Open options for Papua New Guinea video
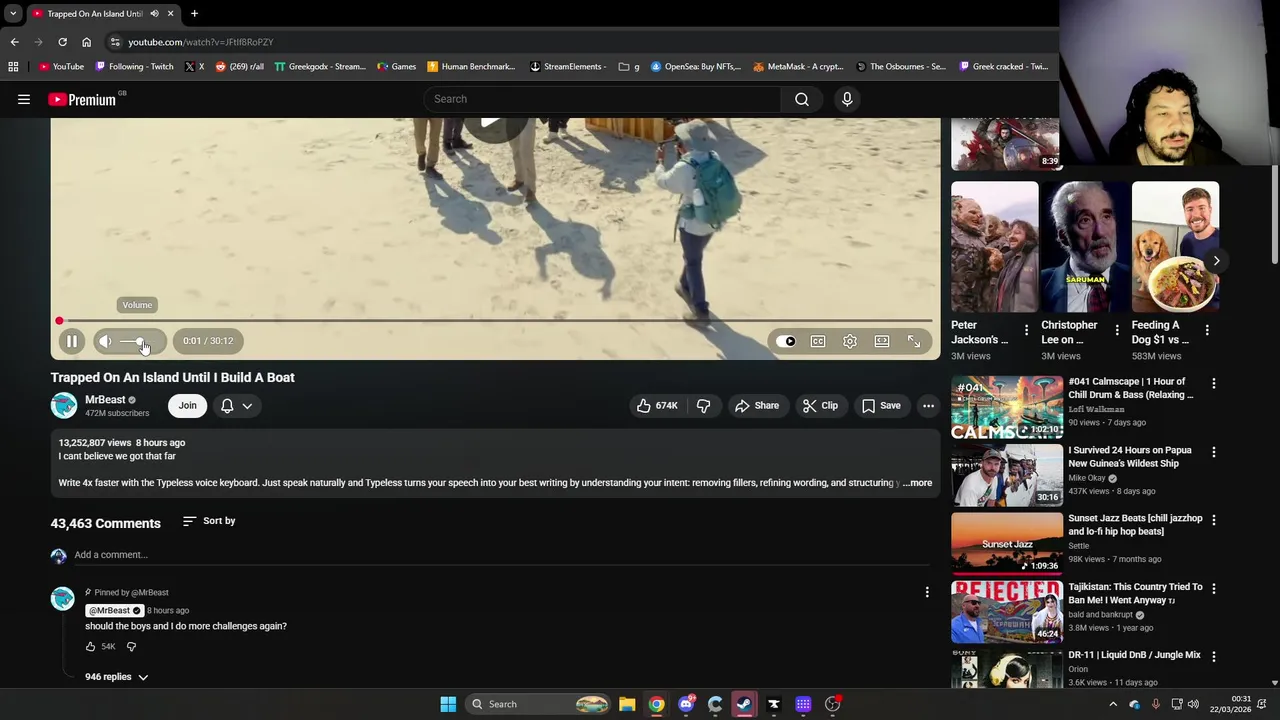Image resolution: width=1280 pixels, height=720 pixels. [1214, 452]
